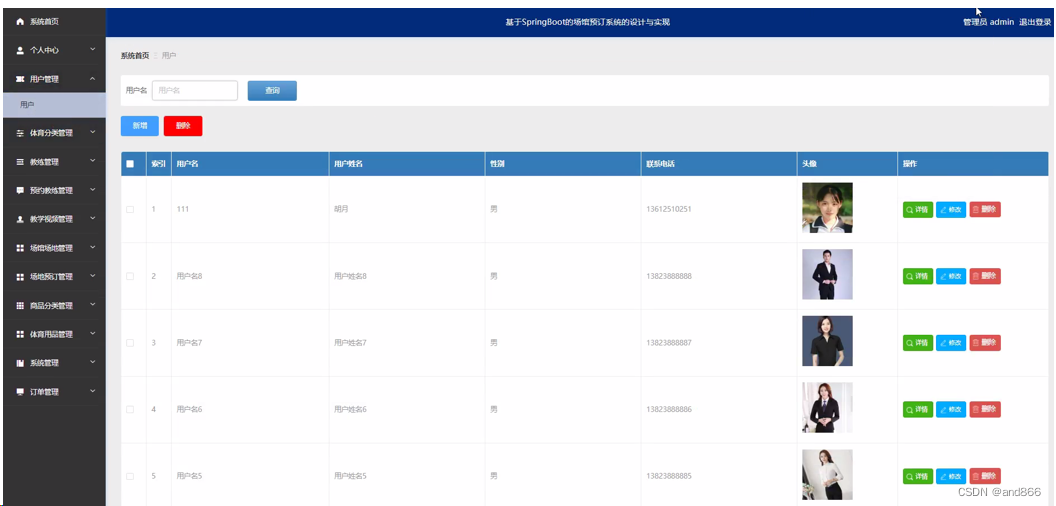Open 详情 for the 用户名6 row

coord(917,410)
